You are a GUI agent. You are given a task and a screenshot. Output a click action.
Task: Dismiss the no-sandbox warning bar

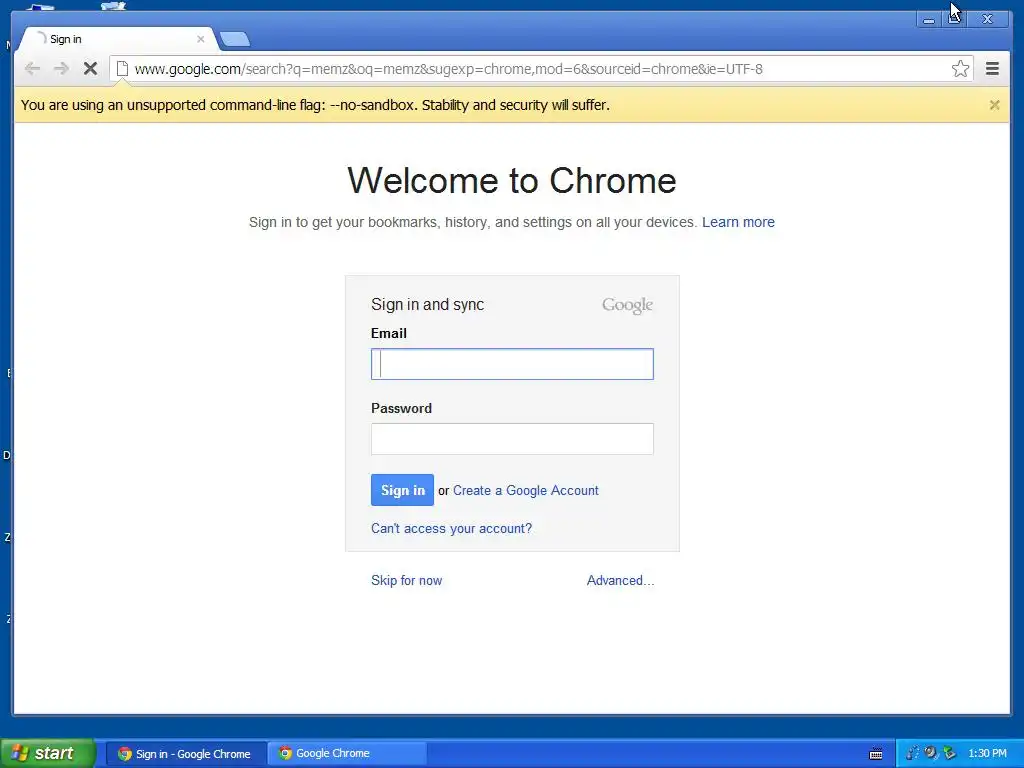(994, 105)
